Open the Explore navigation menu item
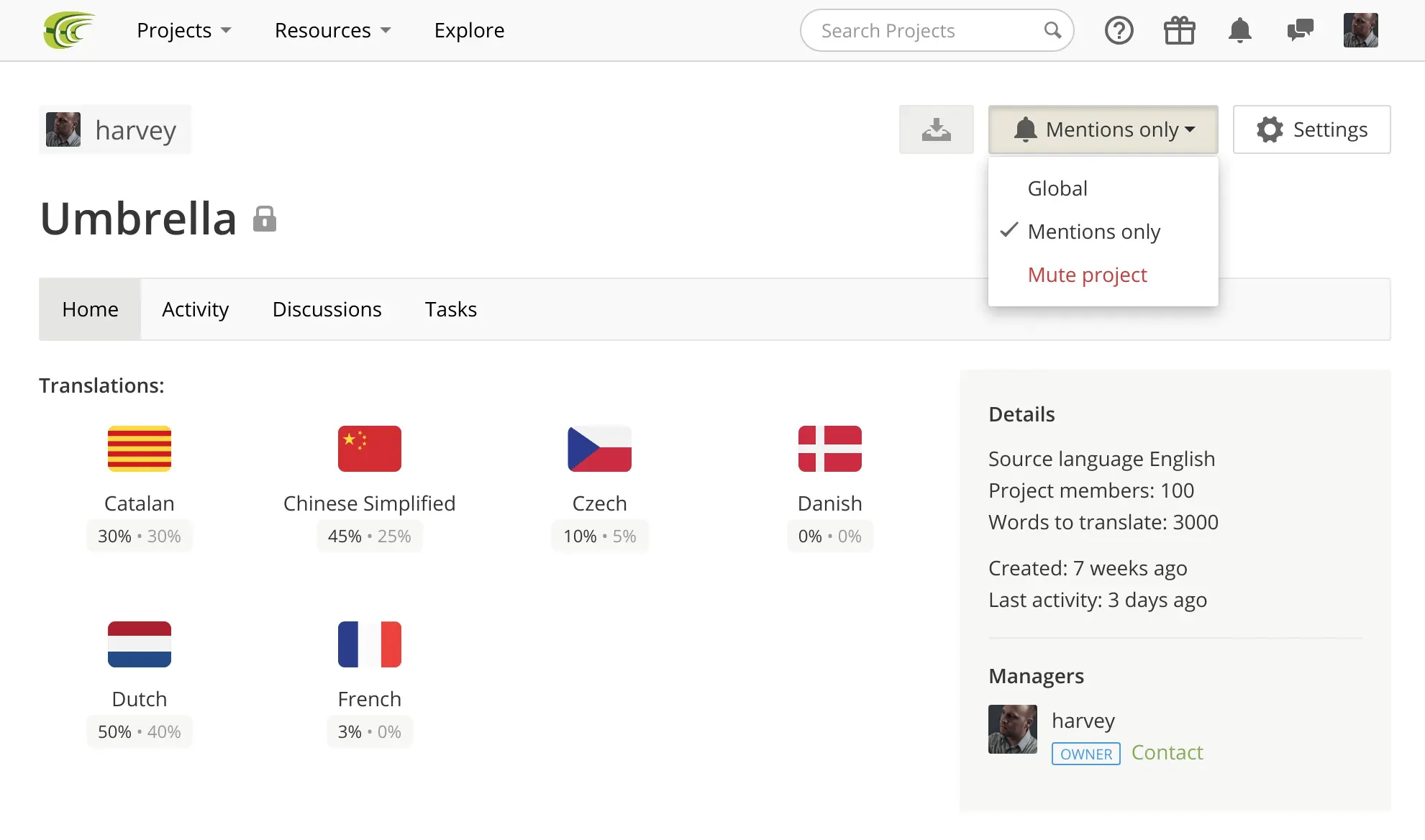 (468, 30)
